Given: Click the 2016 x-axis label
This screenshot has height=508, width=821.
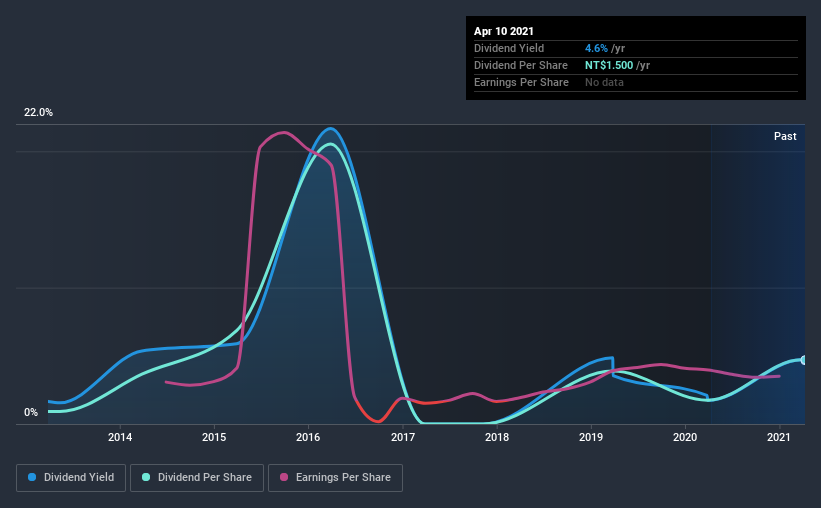Looking at the screenshot, I should [308, 437].
